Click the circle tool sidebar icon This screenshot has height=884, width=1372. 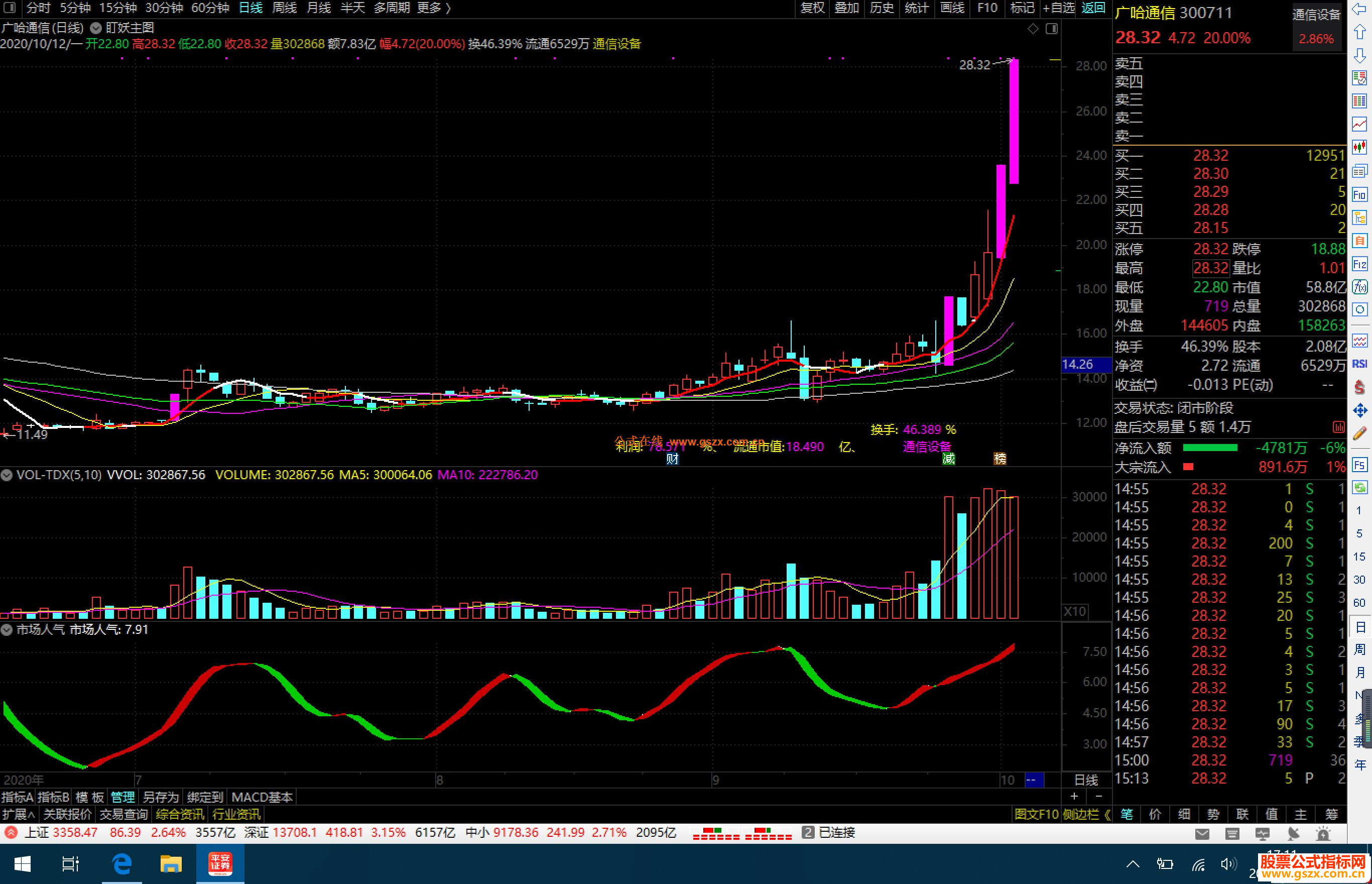[x=1359, y=310]
